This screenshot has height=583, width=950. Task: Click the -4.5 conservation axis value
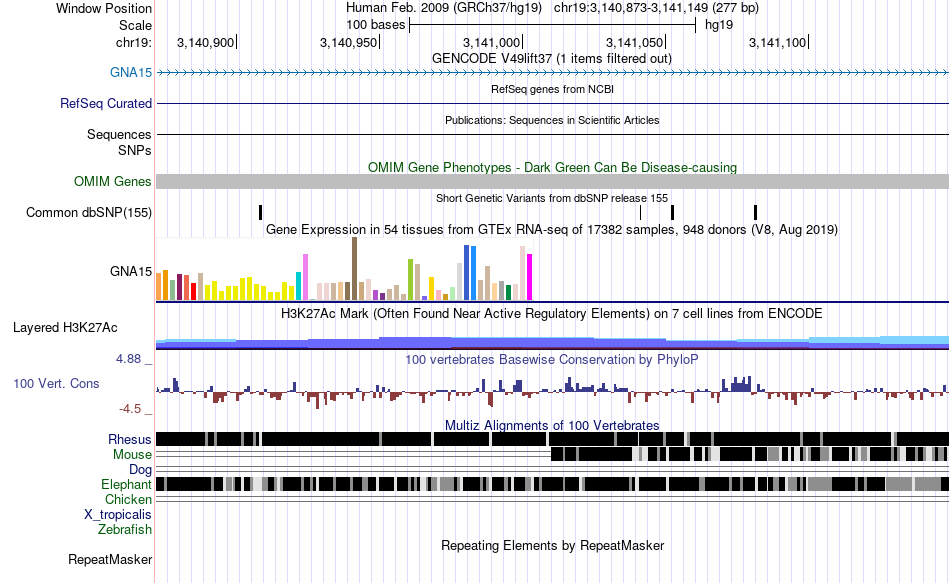(130, 409)
